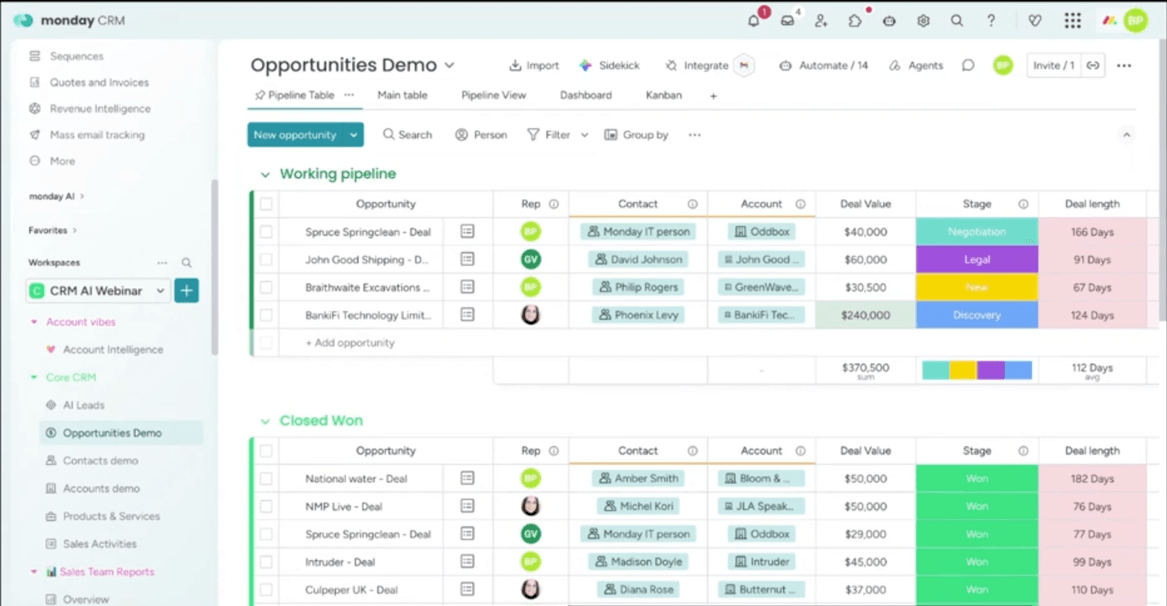Open item updates icon for John Good Shipping
1167x606 pixels.
click(467, 259)
